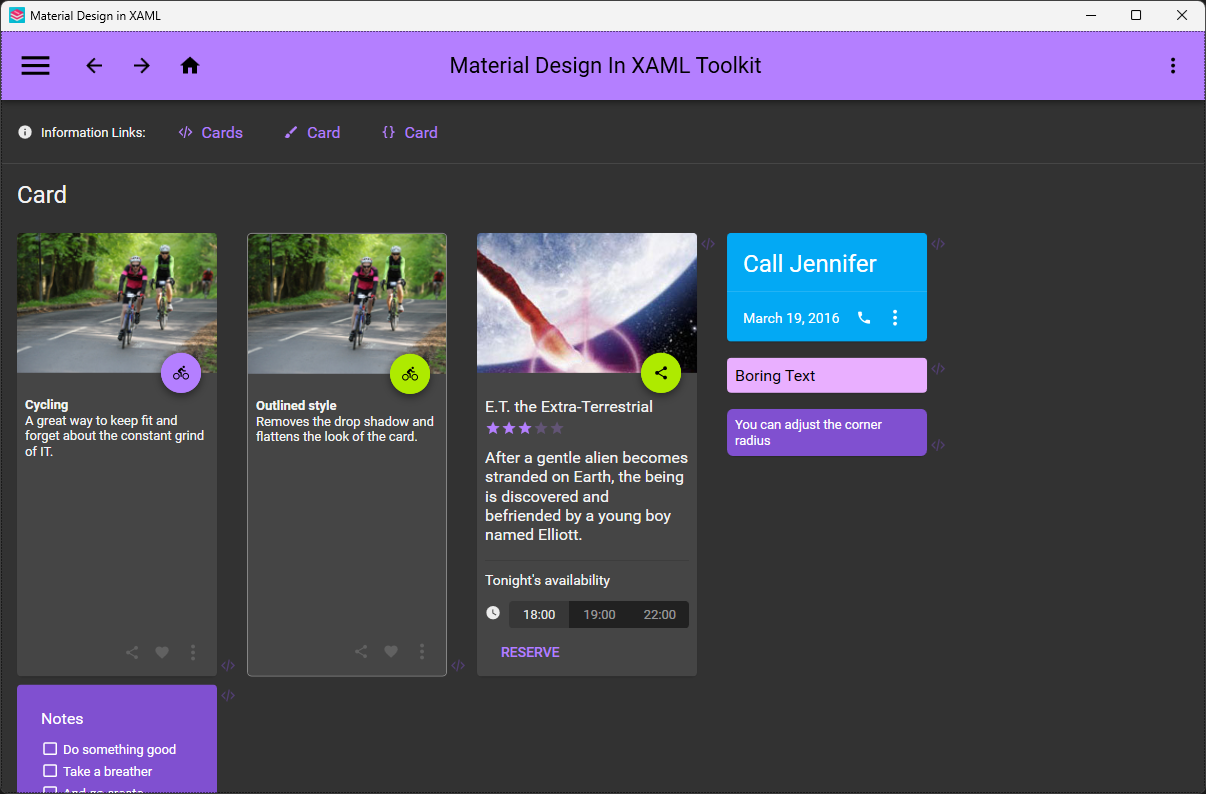Open the Cards source code link
The image size is (1206, 794).
[211, 132]
